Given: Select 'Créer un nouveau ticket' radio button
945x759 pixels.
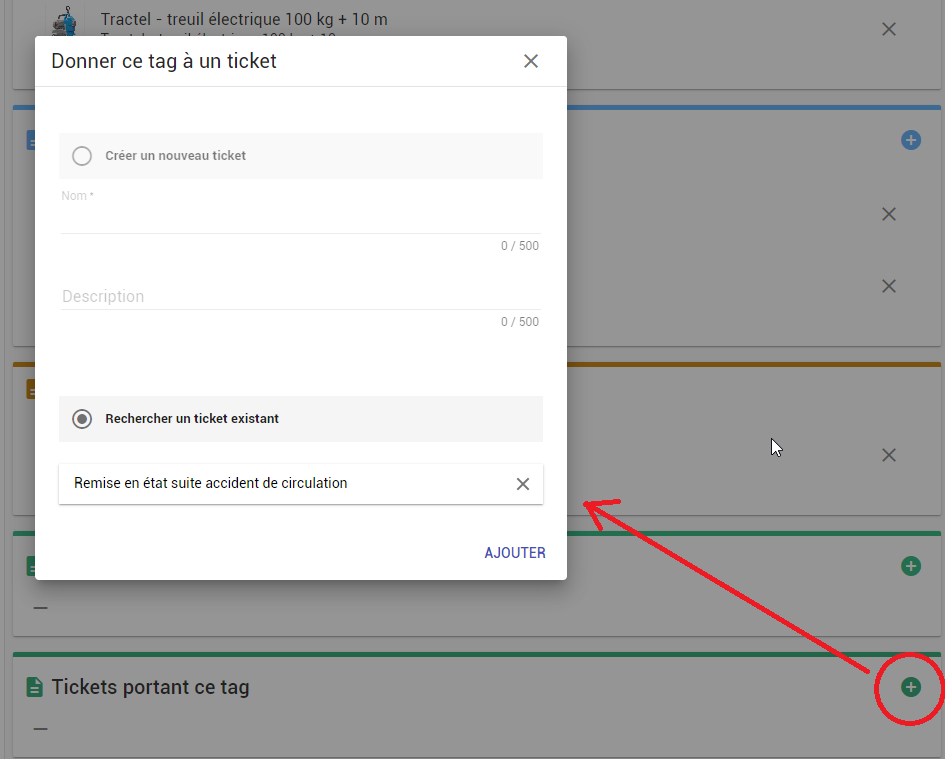Looking at the screenshot, I should (x=82, y=156).
